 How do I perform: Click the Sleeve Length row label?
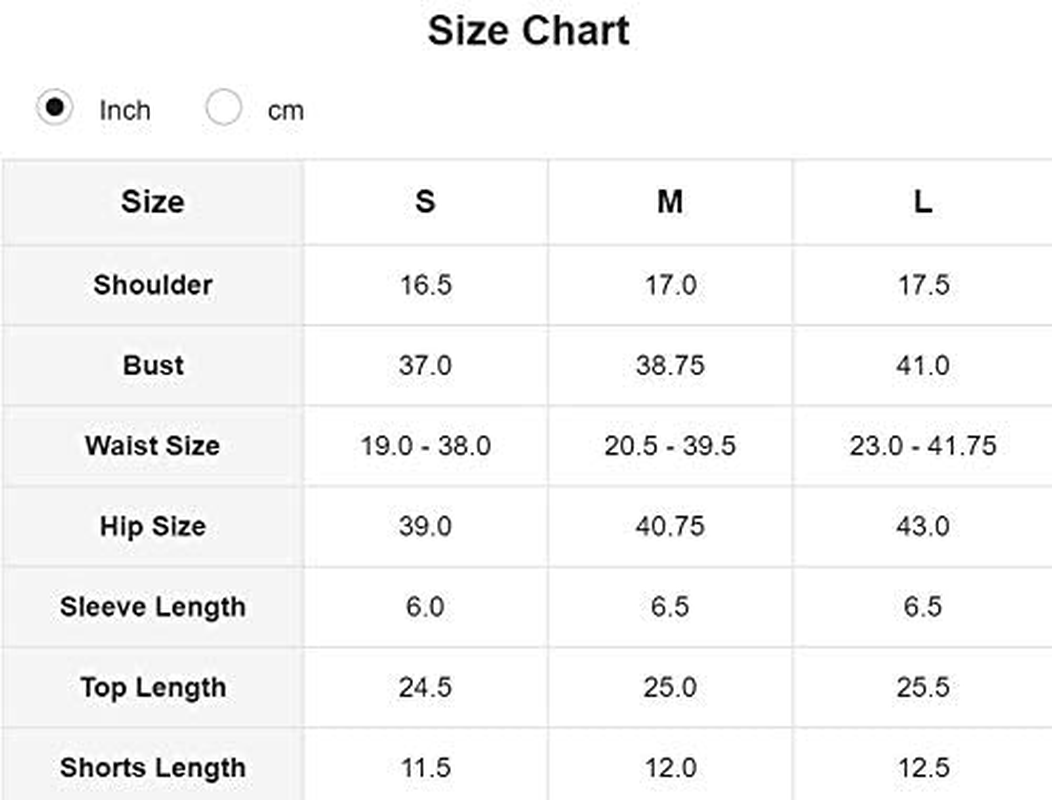(152, 607)
